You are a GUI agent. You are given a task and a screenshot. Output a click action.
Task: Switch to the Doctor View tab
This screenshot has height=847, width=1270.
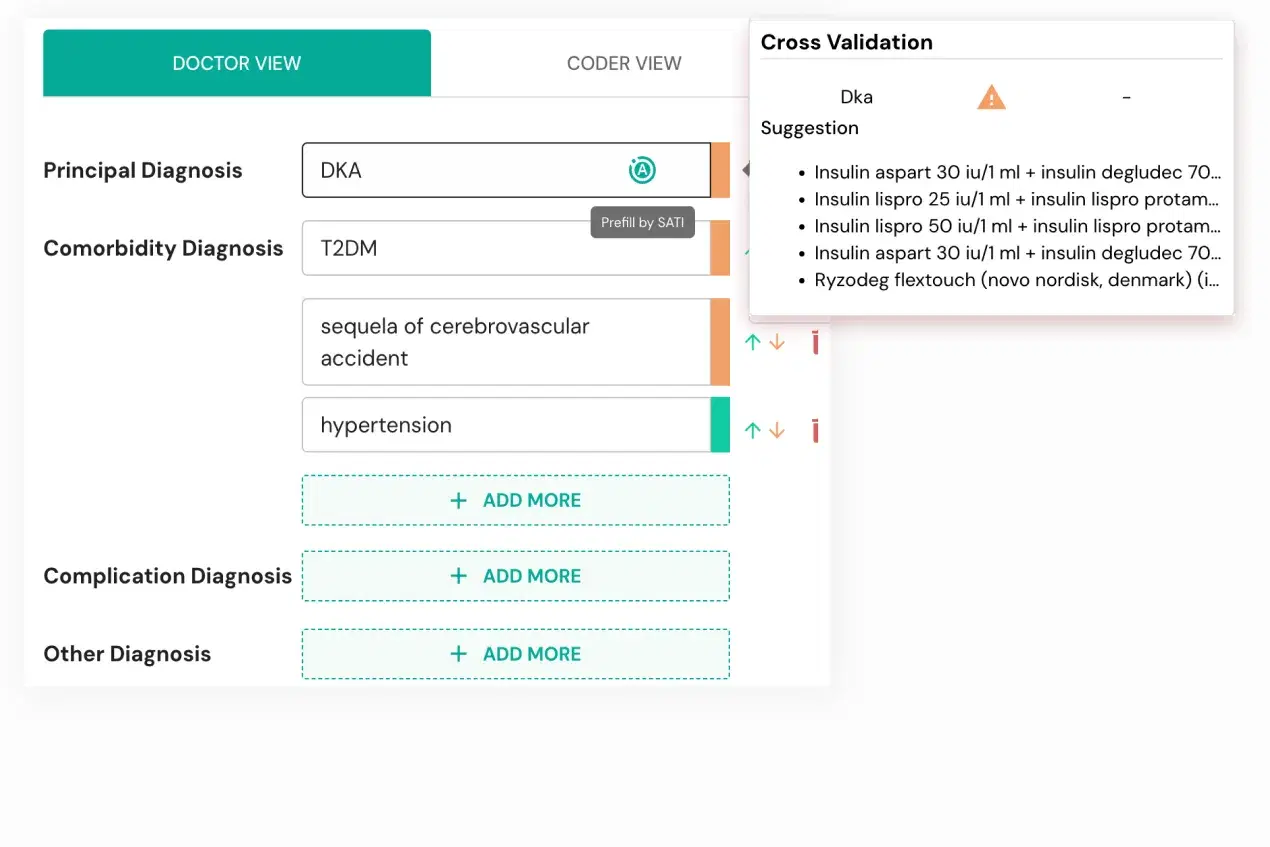(237, 63)
